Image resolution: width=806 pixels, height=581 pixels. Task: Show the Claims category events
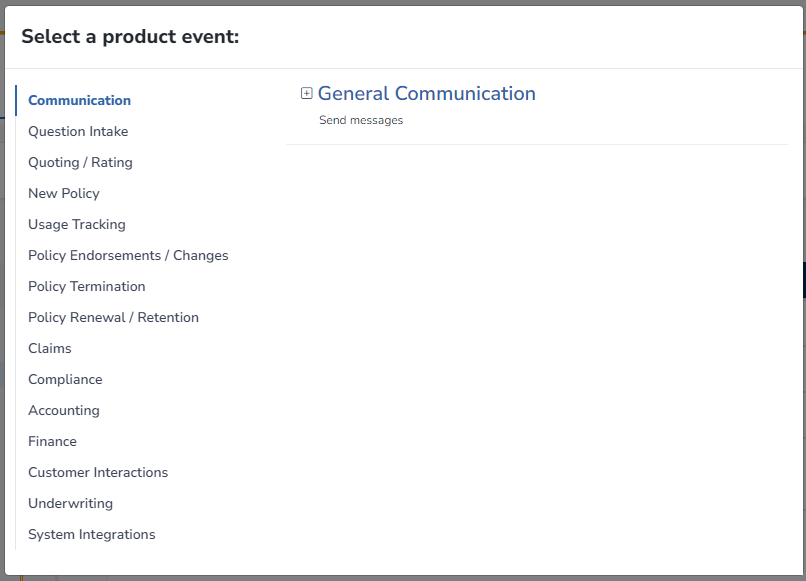pyautogui.click(x=50, y=349)
